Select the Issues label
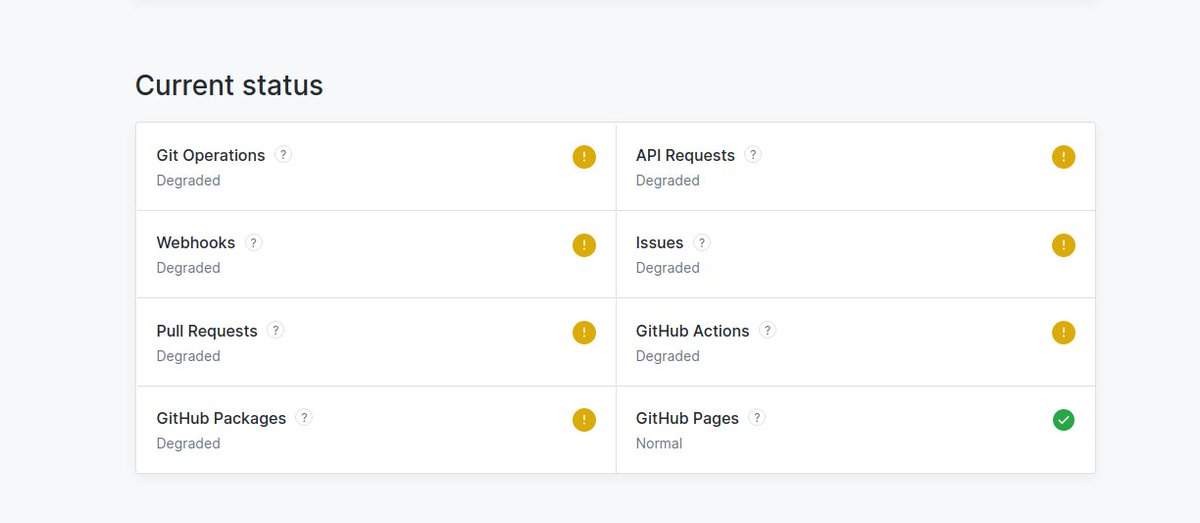Viewport: 1200px width, 523px height. point(660,243)
